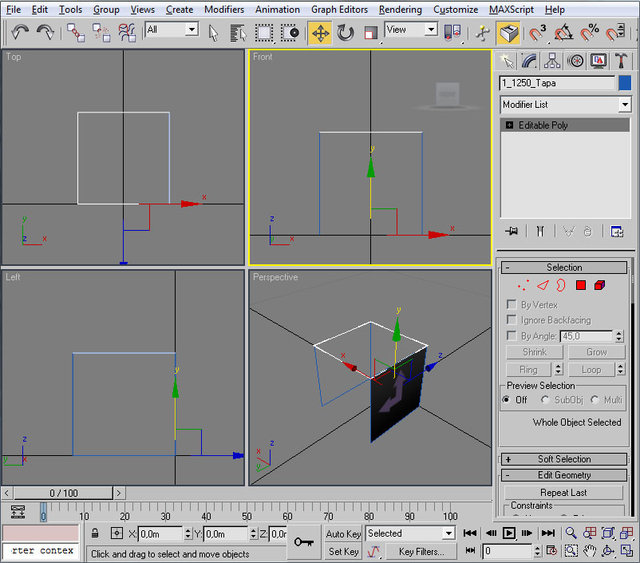Select the Move tool in the toolbar
This screenshot has width=640, height=563.
click(x=320, y=32)
